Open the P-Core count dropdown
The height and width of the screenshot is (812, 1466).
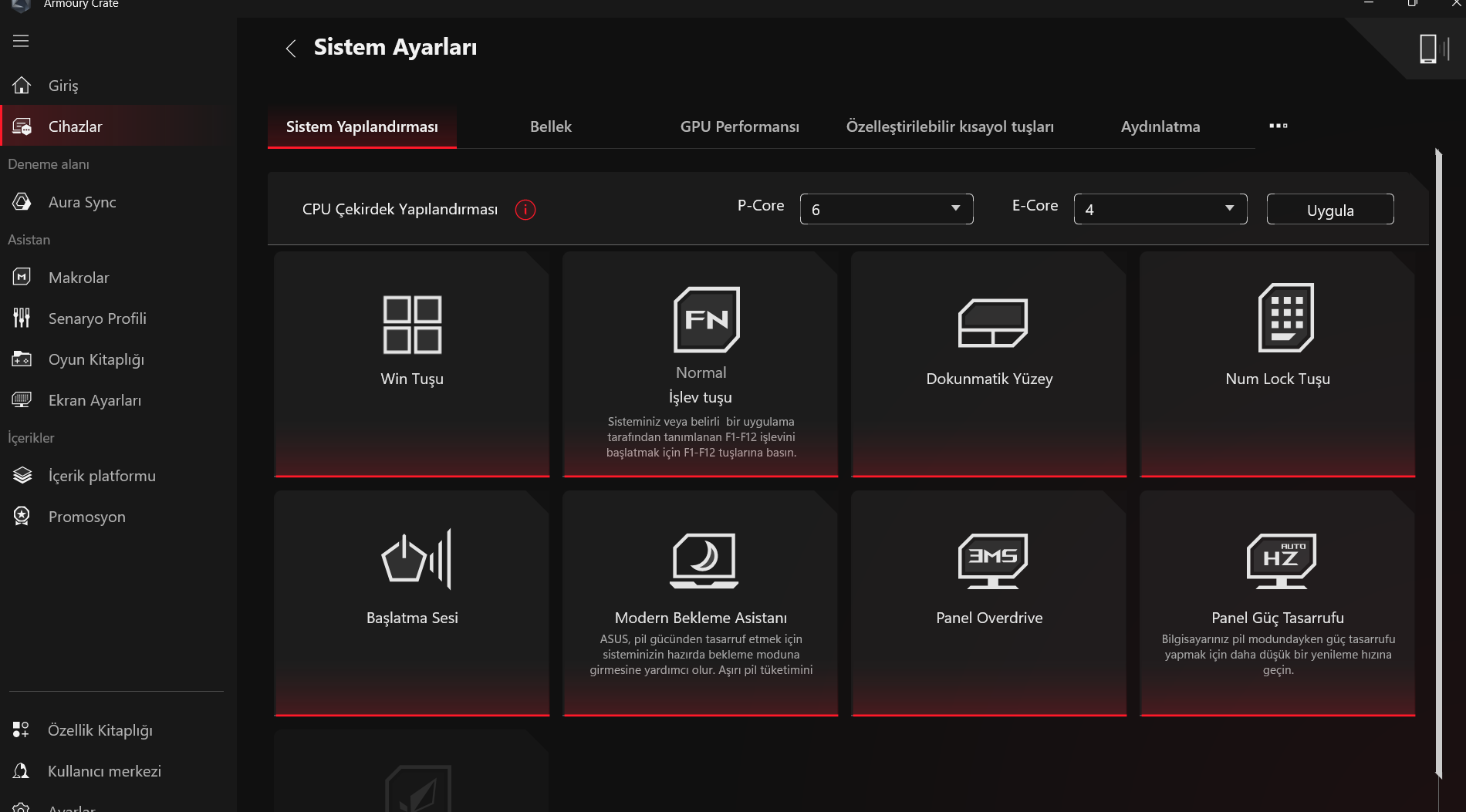[x=887, y=209]
